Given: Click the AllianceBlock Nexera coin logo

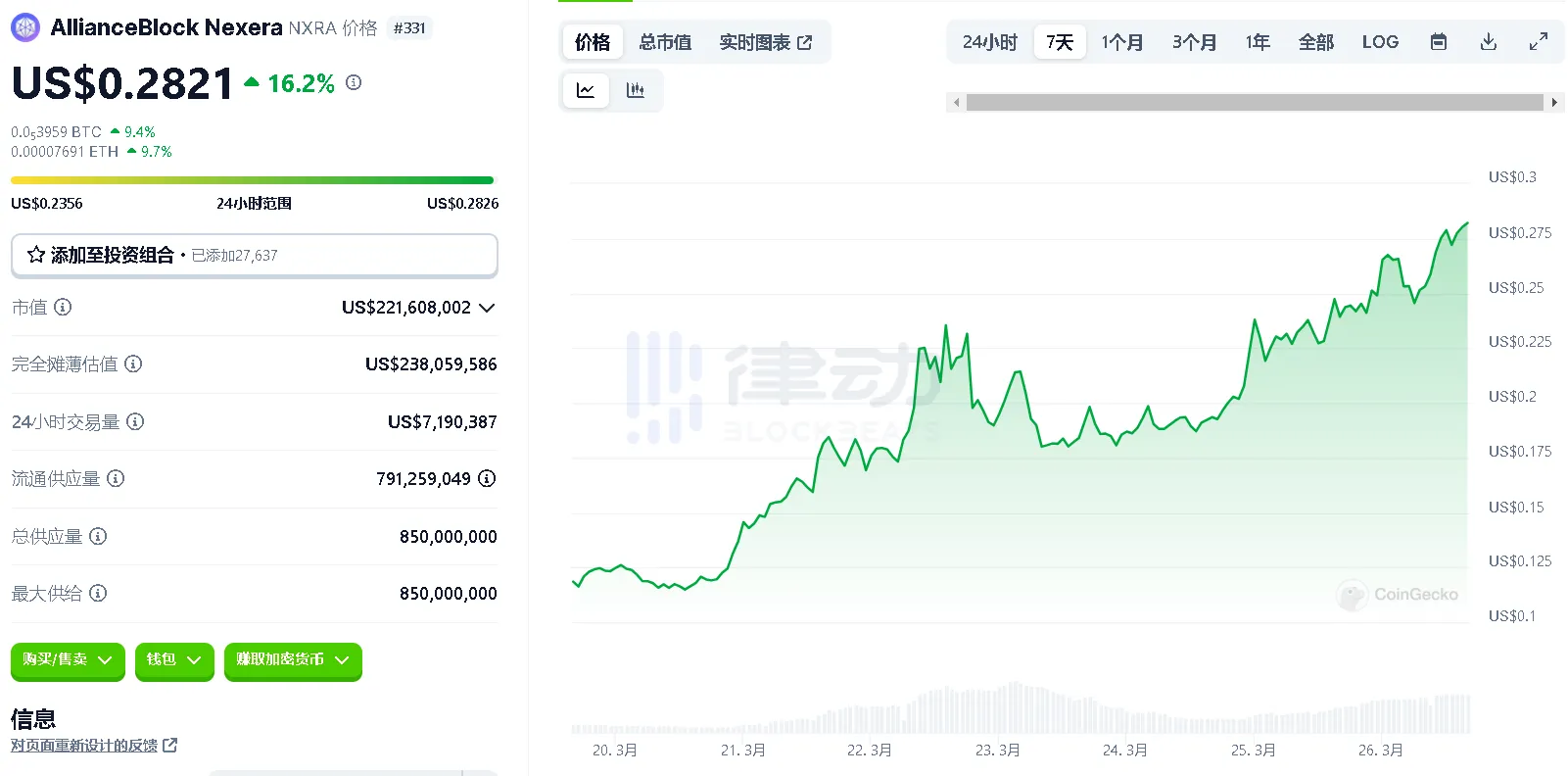Looking at the screenshot, I should pyautogui.click(x=25, y=27).
